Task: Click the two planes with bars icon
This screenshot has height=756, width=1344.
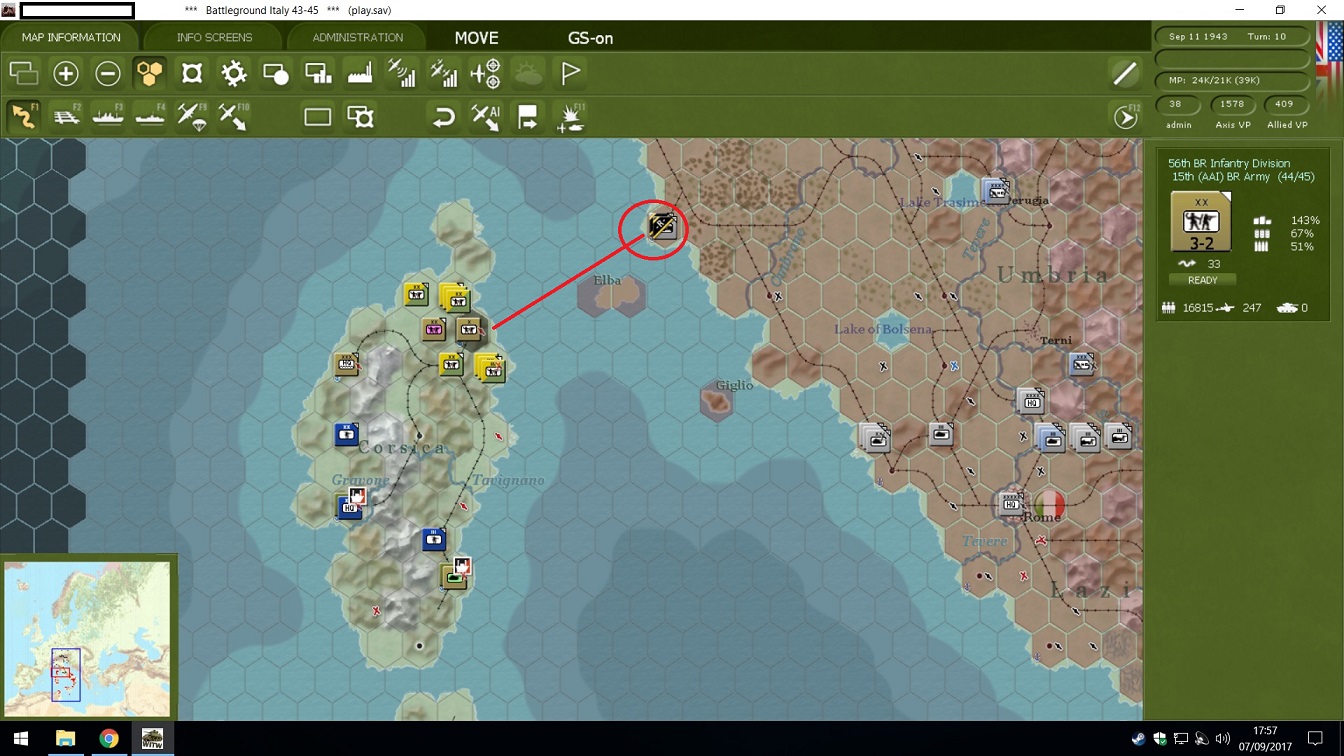Action: pyautogui.click(x=444, y=73)
